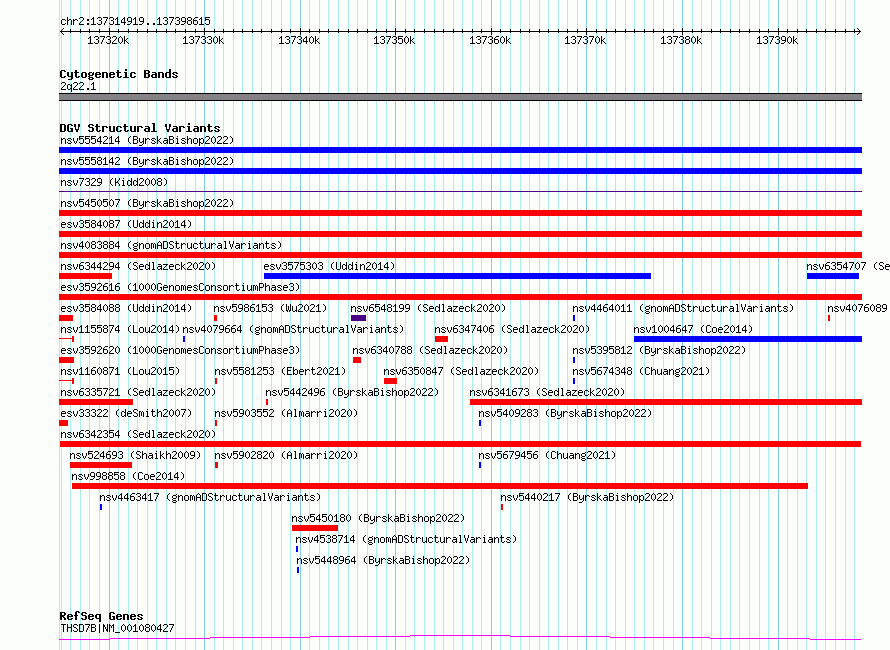
Task: Click the esv3584088 (Uddin2014) label
Action: pyautogui.click(x=126, y=308)
